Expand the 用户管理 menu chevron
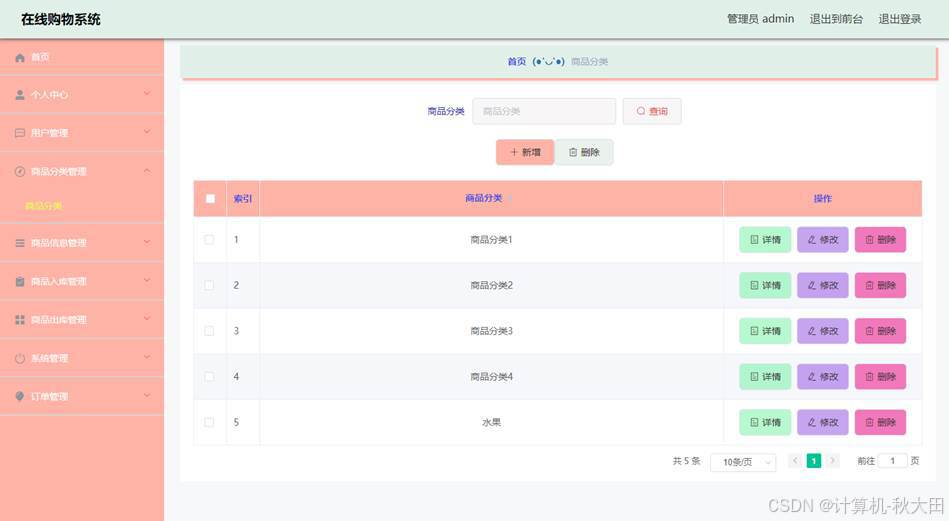Image resolution: width=949 pixels, height=521 pixels. coord(147,132)
